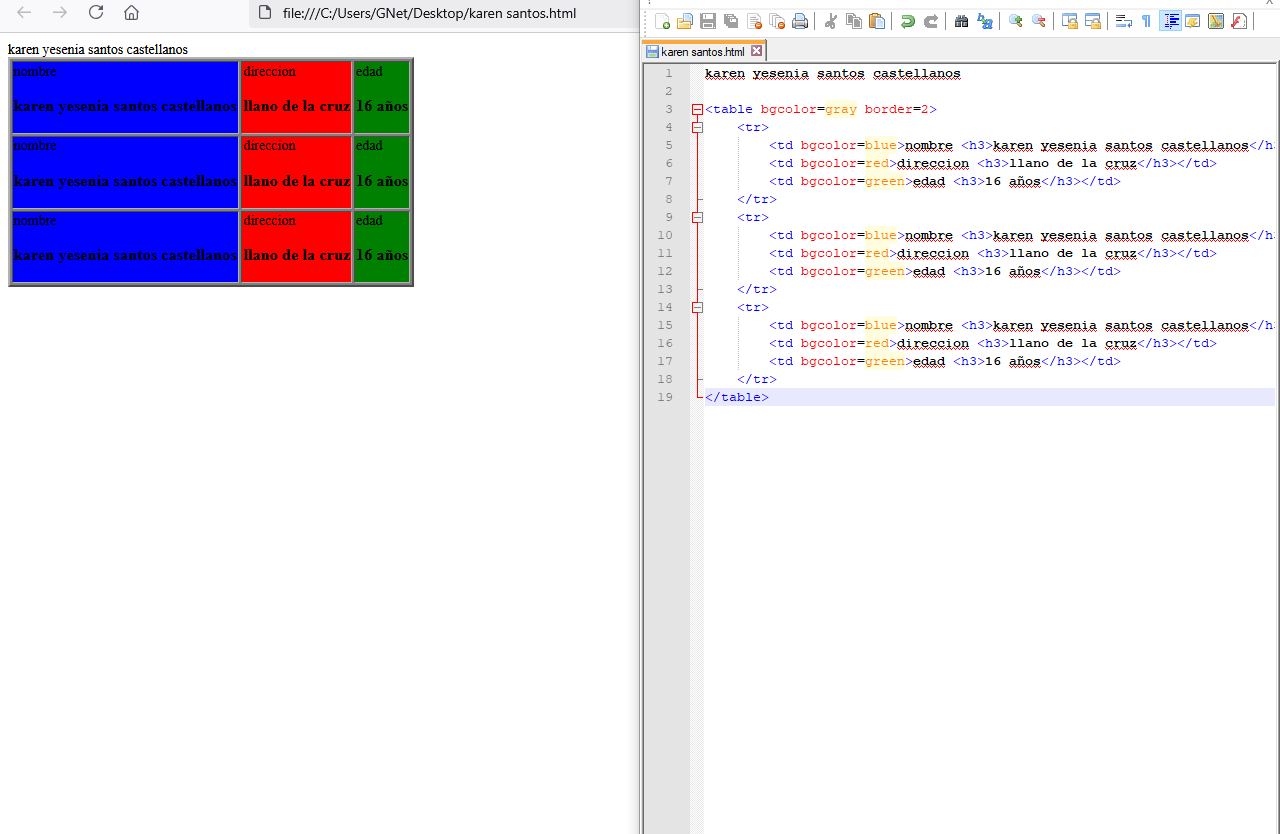Viewport: 1280px width, 834px height.
Task: Open the Replace dialog icon
Action: pyautogui.click(x=984, y=21)
